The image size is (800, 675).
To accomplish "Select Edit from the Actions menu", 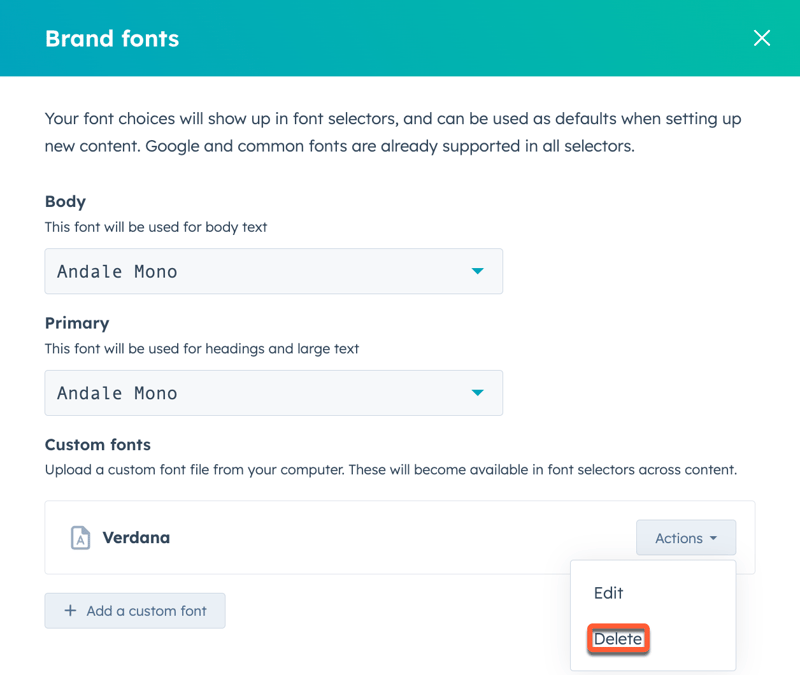I will (x=608, y=593).
